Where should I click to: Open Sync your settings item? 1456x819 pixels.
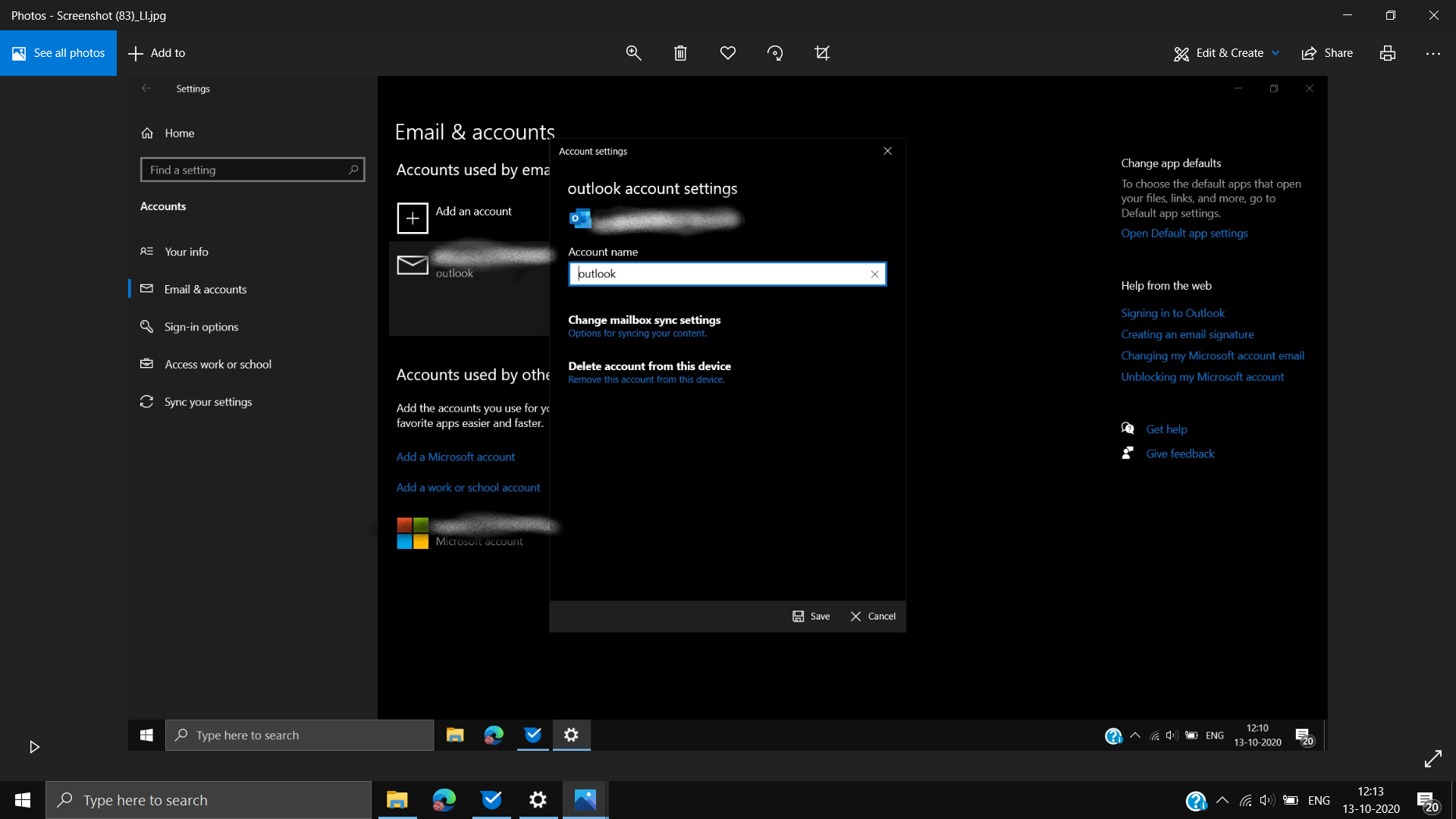196,402
